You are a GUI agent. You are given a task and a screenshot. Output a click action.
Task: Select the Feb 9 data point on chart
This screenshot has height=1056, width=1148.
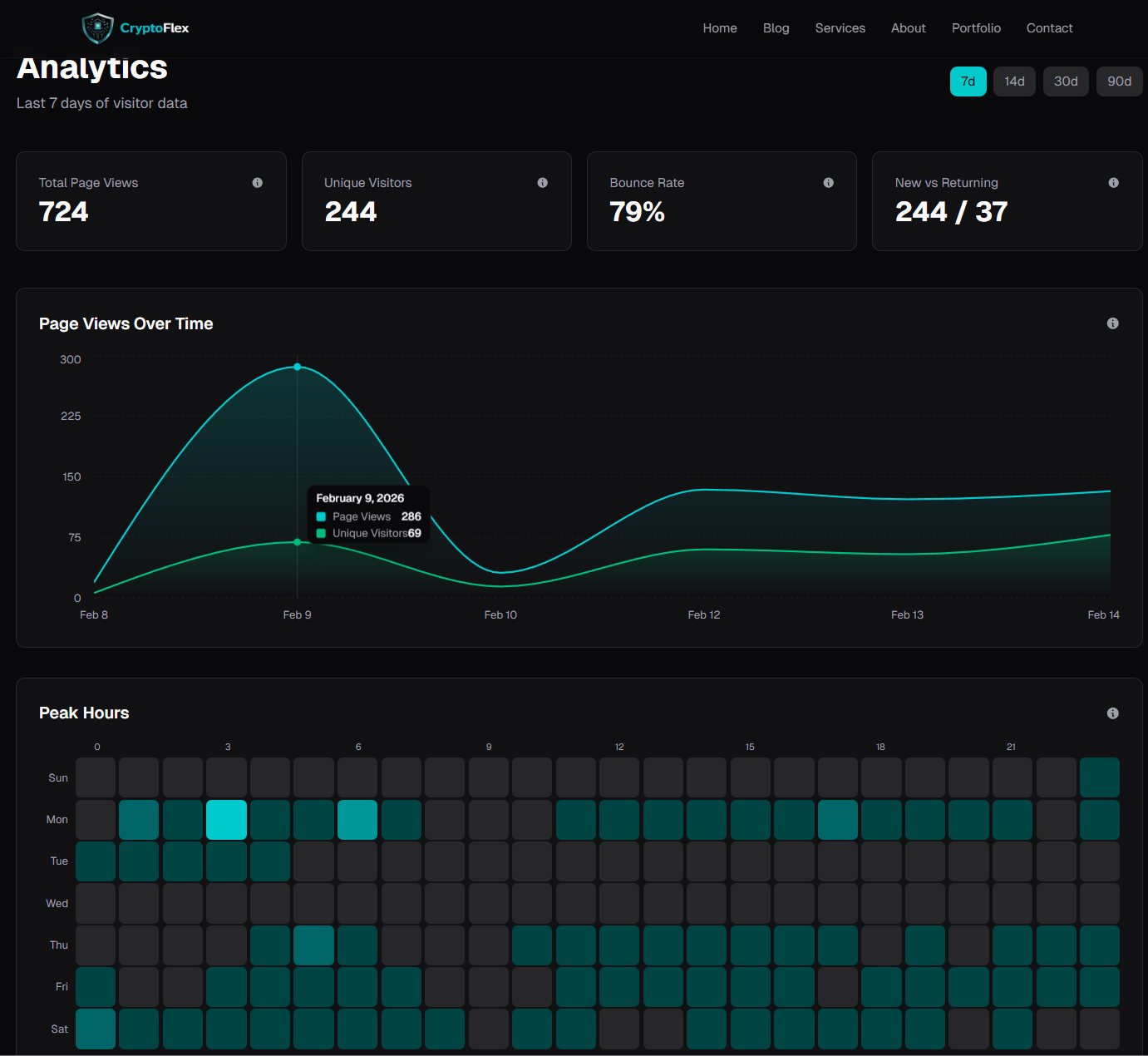pyautogui.click(x=297, y=367)
